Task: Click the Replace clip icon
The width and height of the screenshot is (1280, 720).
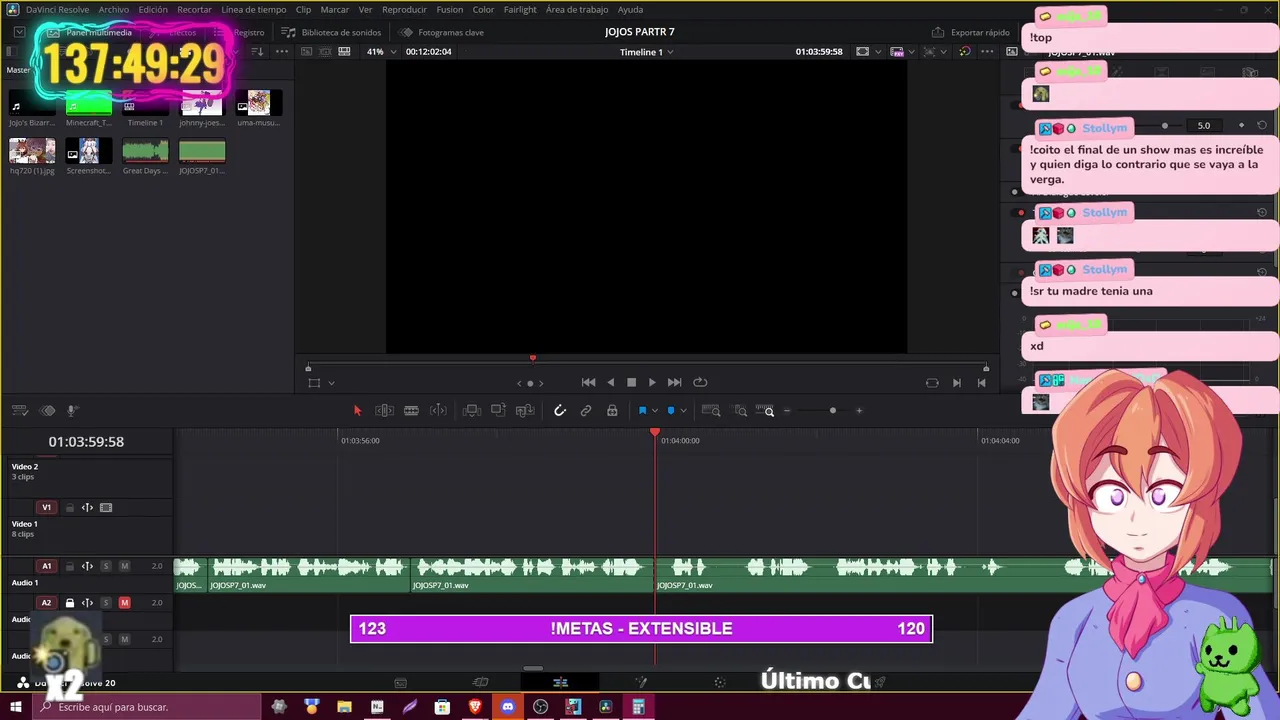Action: [525, 411]
